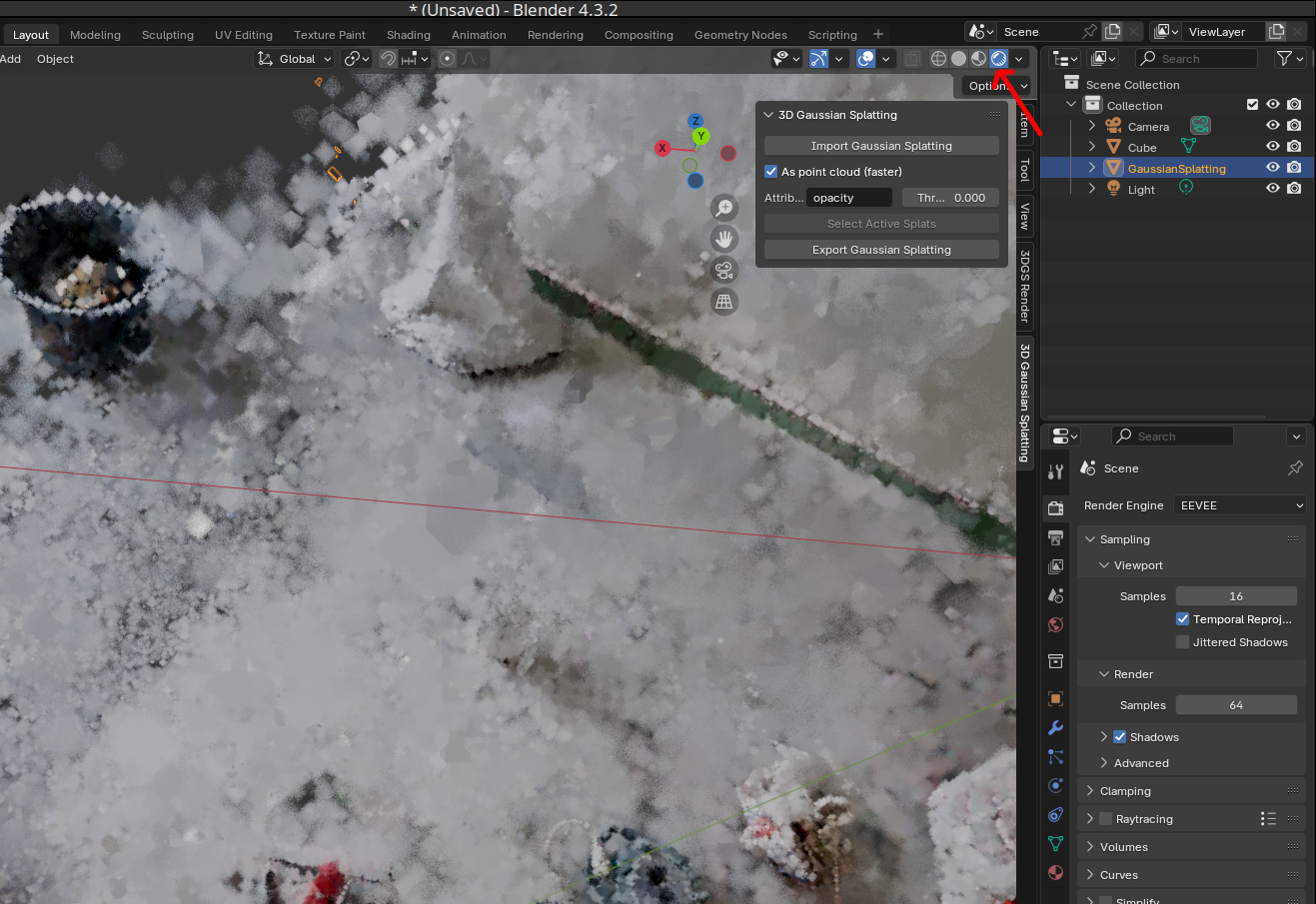Open the 3DGS Render sidebar tab
The image size is (1316, 904).
pos(1025,287)
